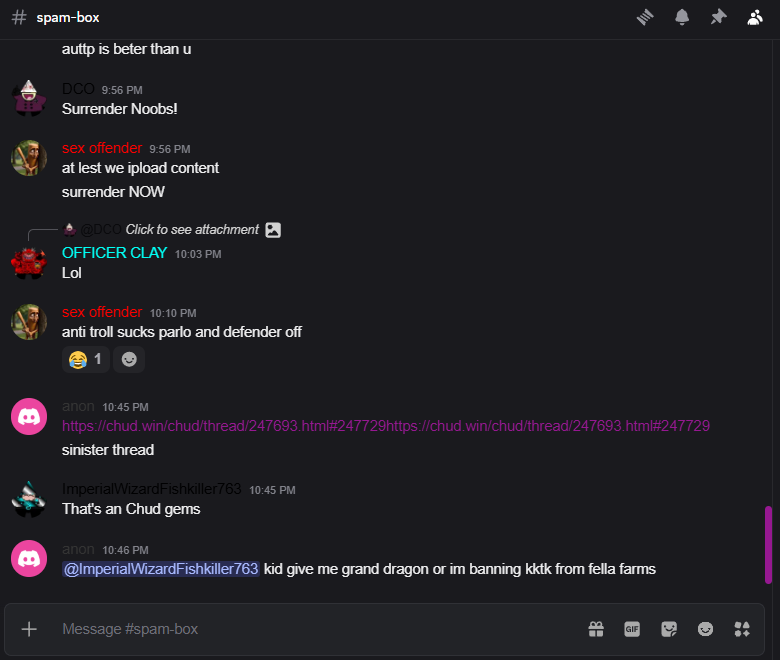Toggle the laughing emoji reaction
This screenshot has width=780, height=660.
86,359
